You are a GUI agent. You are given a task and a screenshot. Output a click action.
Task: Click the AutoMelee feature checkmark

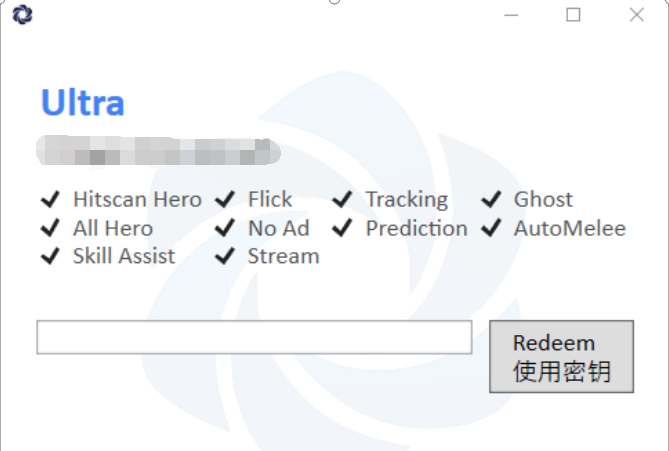[491, 228]
